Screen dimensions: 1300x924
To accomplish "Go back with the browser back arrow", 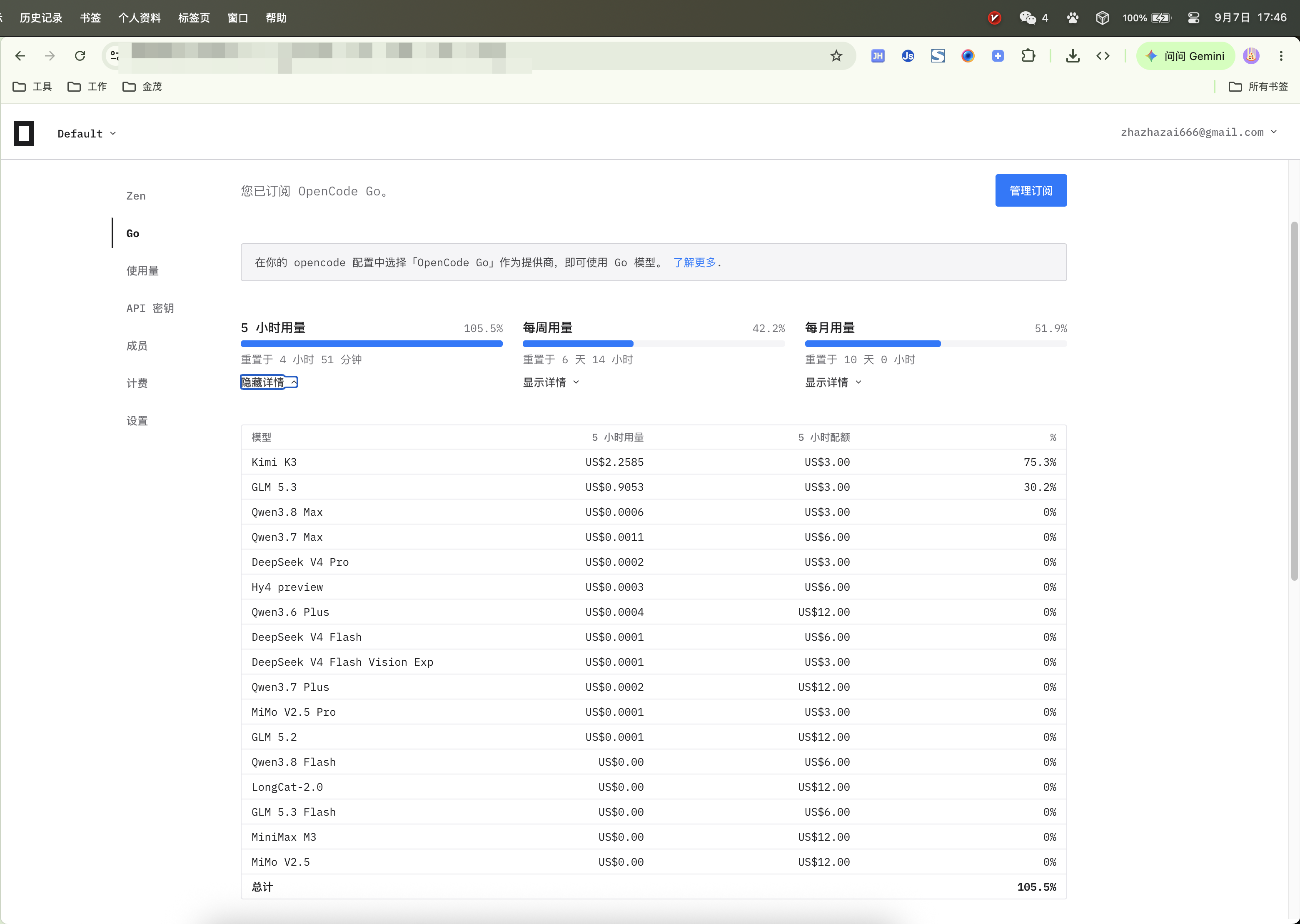I will (20, 56).
